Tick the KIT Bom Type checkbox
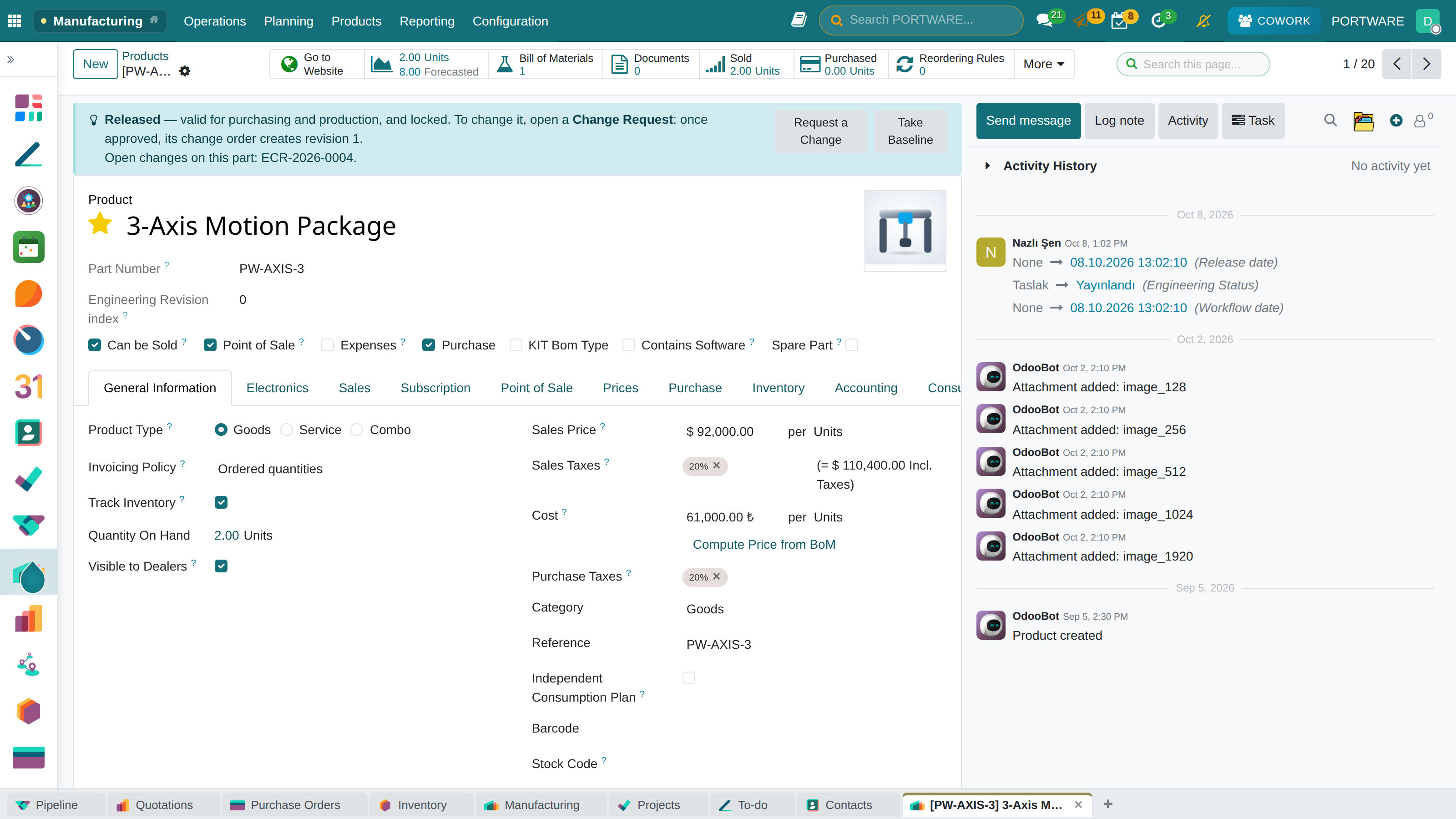This screenshot has height=819, width=1456. (x=516, y=345)
